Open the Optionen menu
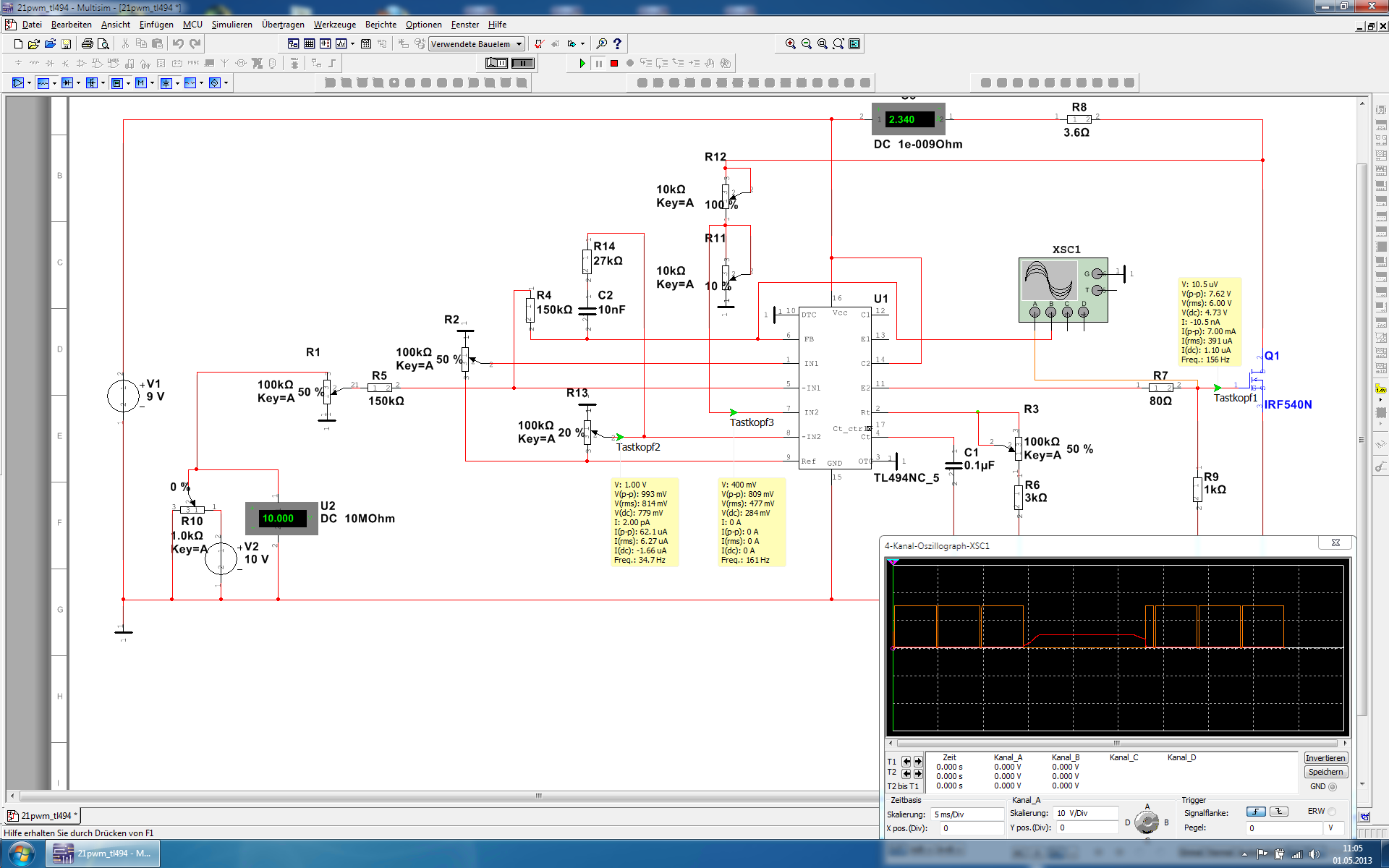This screenshot has width=1389, height=868. [x=423, y=25]
